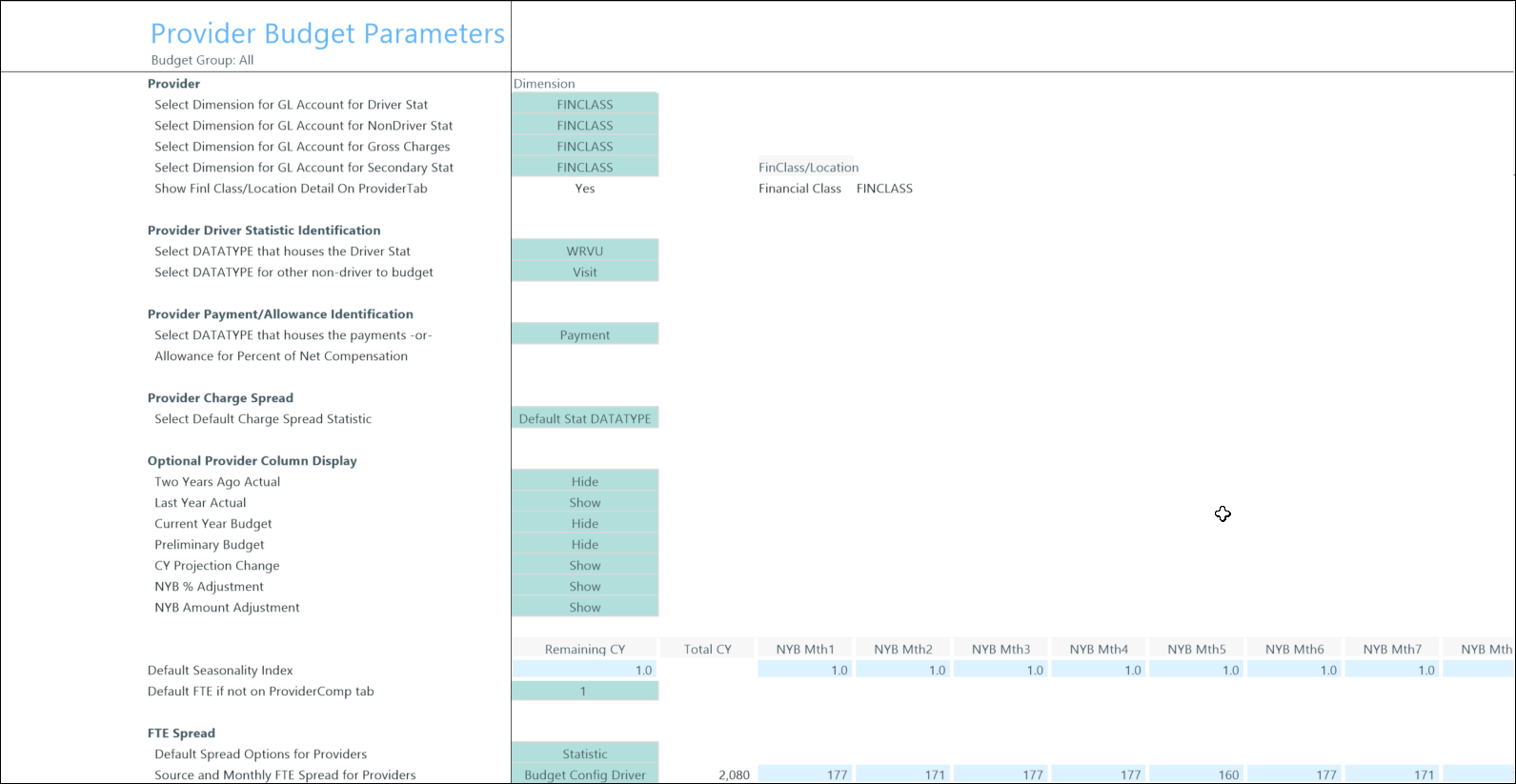Open the Visit non-driver datatype cell
This screenshot has width=1516, height=784.
pos(584,272)
